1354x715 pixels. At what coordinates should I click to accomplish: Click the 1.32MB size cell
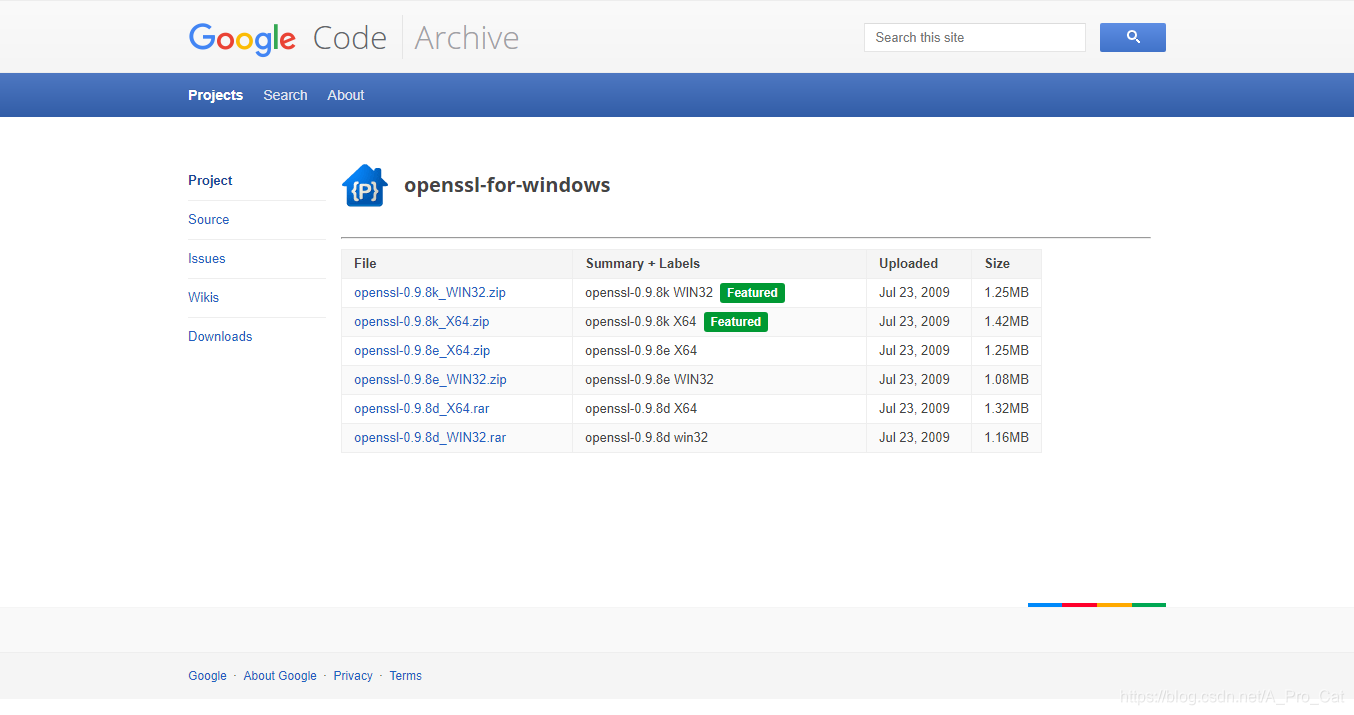pos(1007,409)
